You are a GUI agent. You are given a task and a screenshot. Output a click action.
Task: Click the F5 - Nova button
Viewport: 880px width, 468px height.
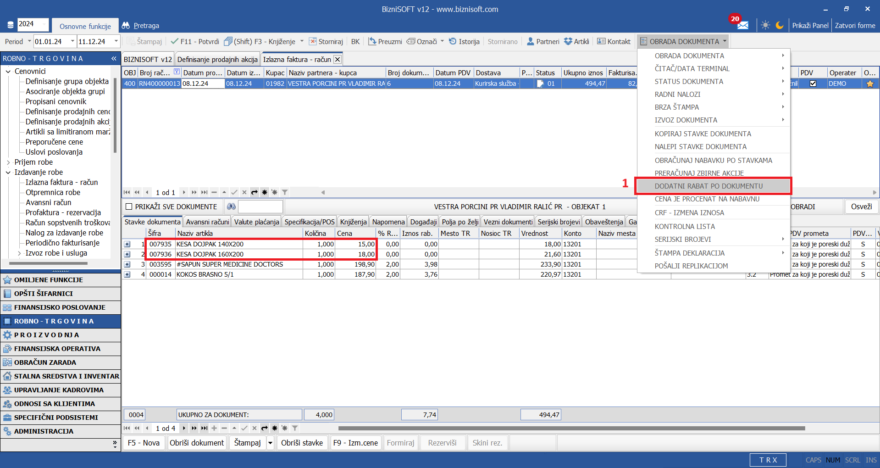(143, 442)
